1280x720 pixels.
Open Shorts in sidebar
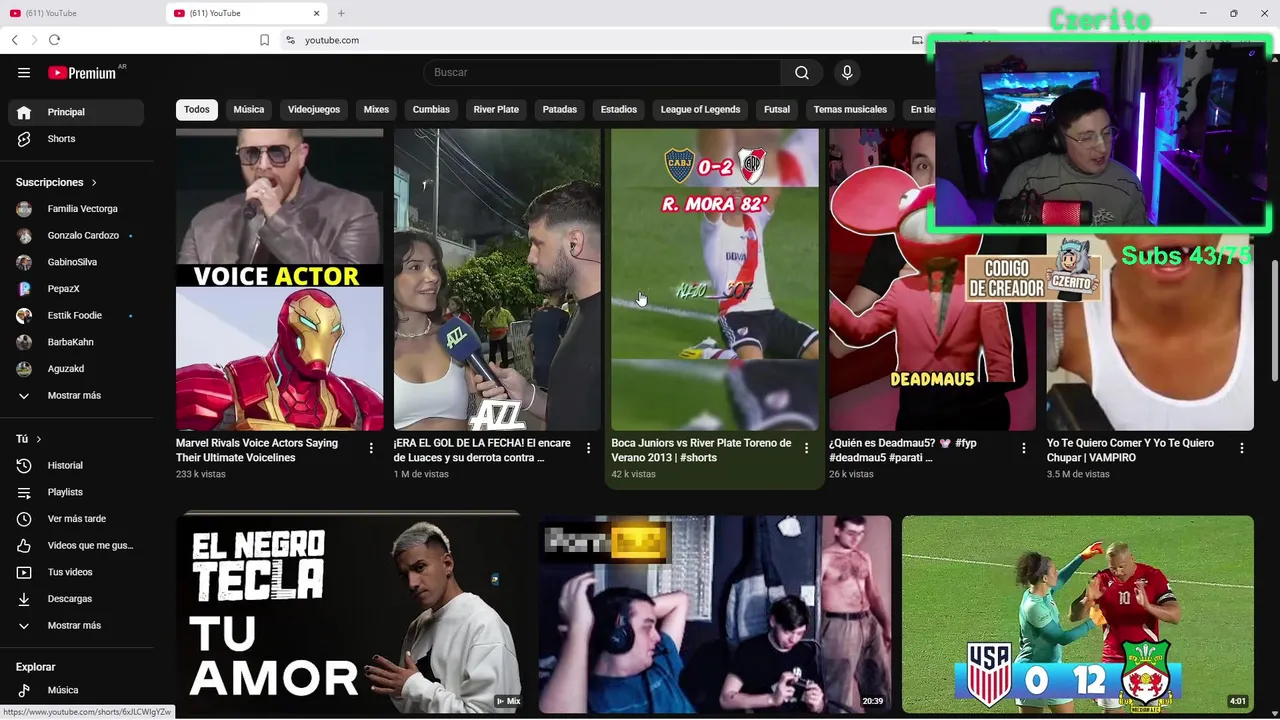76,139
